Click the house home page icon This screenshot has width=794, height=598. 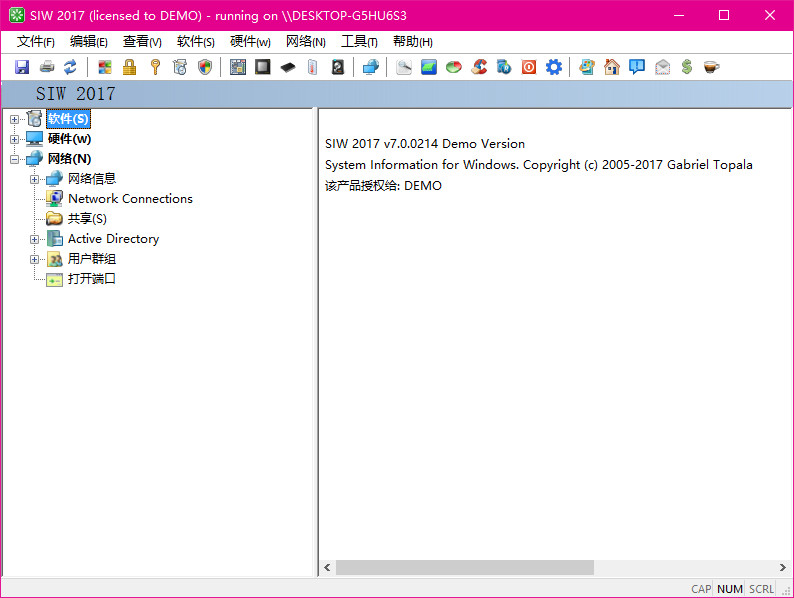coord(612,67)
